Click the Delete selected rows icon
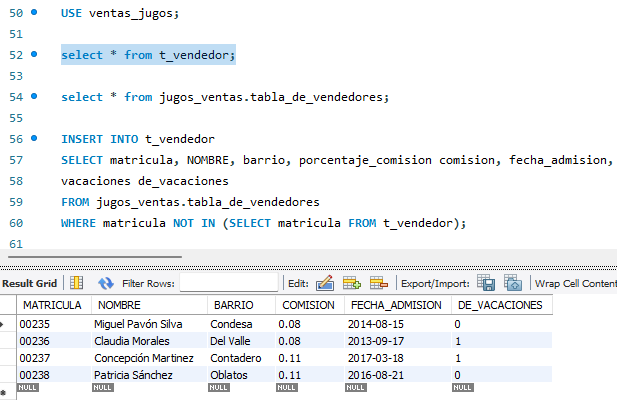 379,283
